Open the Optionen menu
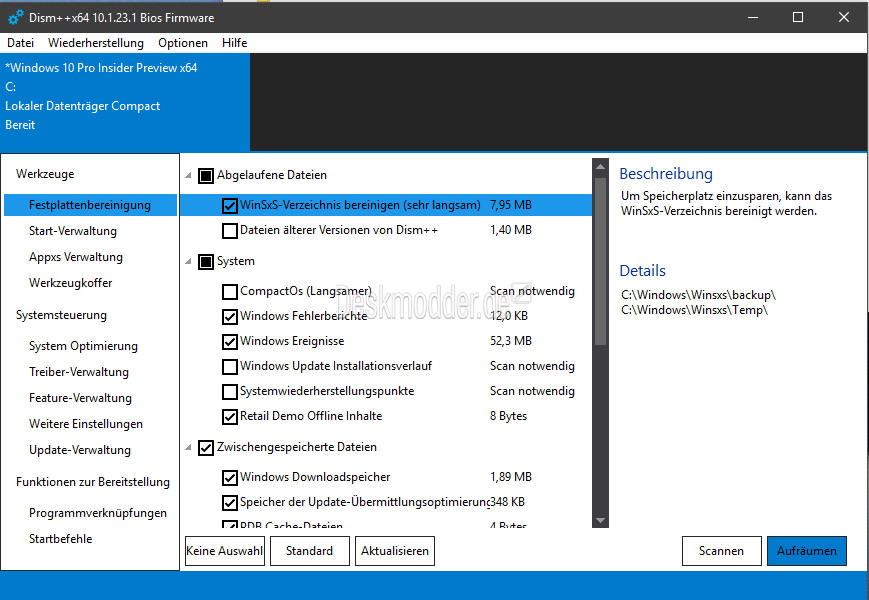This screenshot has height=600, width=869. click(x=183, y=43)
